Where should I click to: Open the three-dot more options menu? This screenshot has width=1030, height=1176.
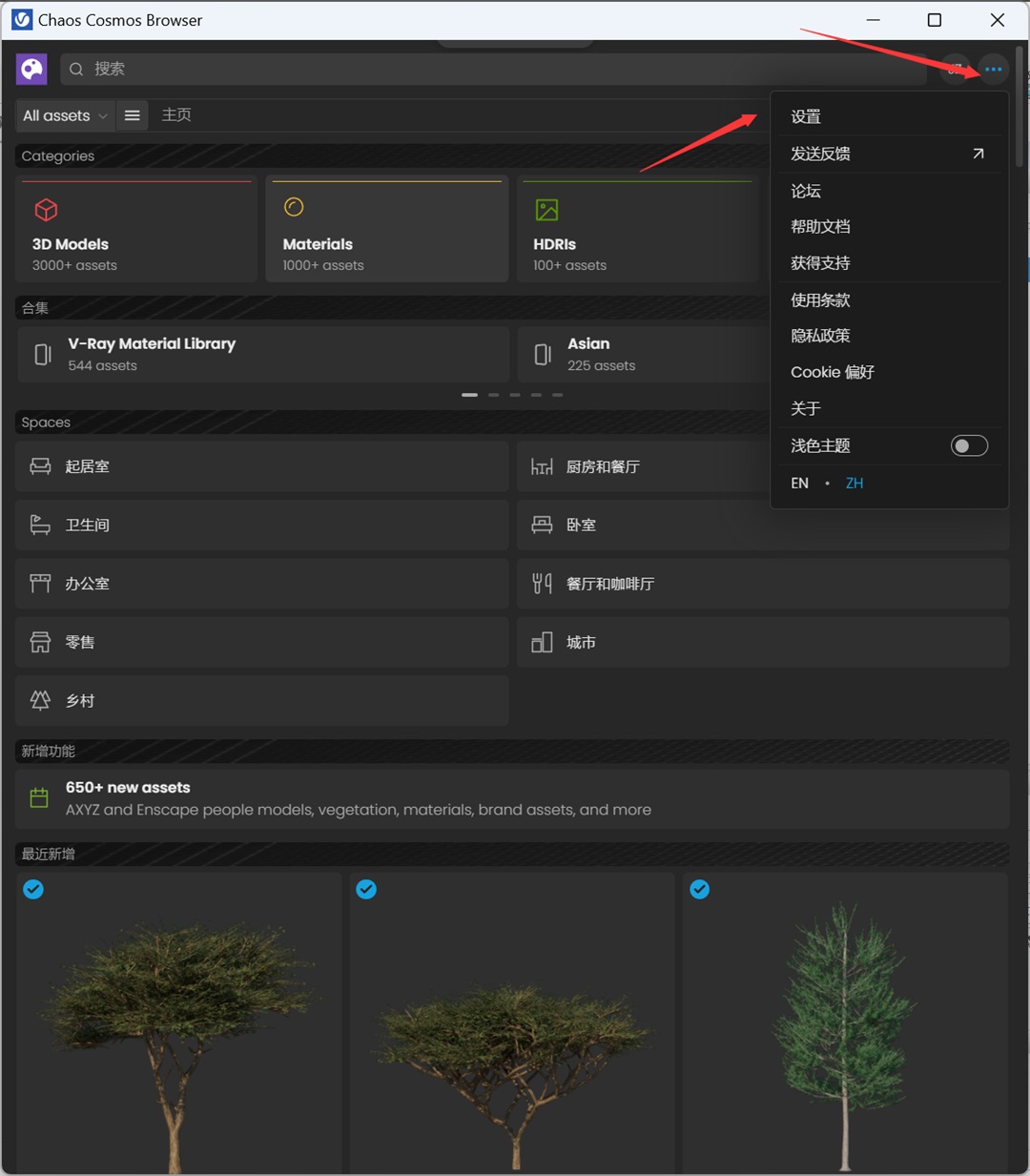[993, 69]
